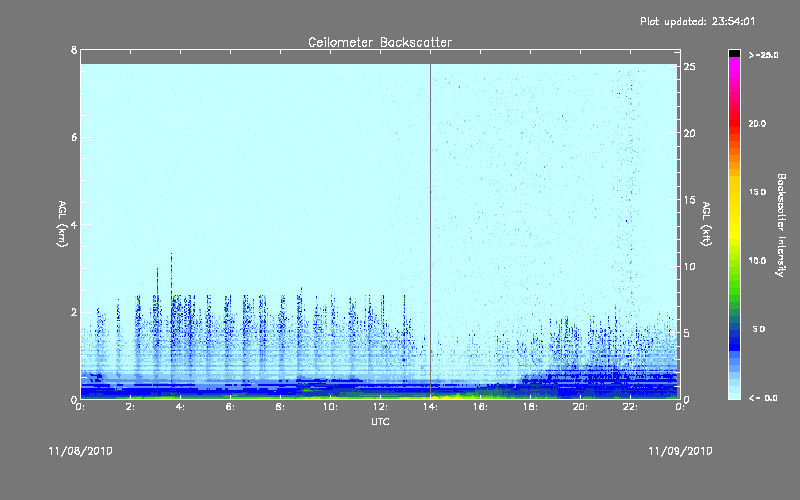Click the "20" tick on the kft axis
This screenshot has height=500, width=800.
(689, 133)
